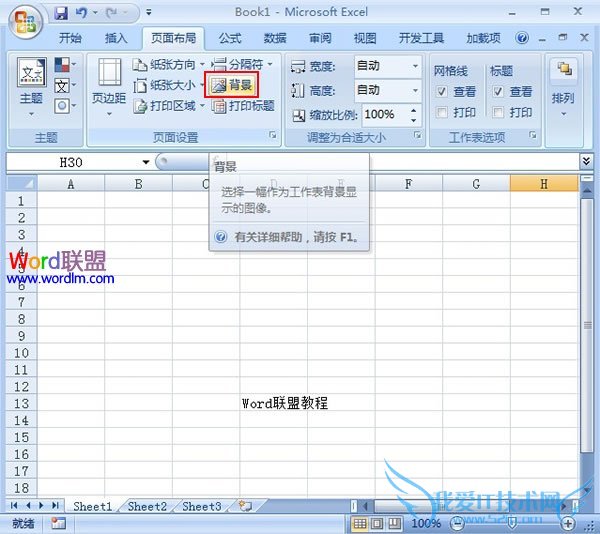The image size is (600, 534).
Task: Switch to Sheet2 tab
Action: (x=147, y=506)
